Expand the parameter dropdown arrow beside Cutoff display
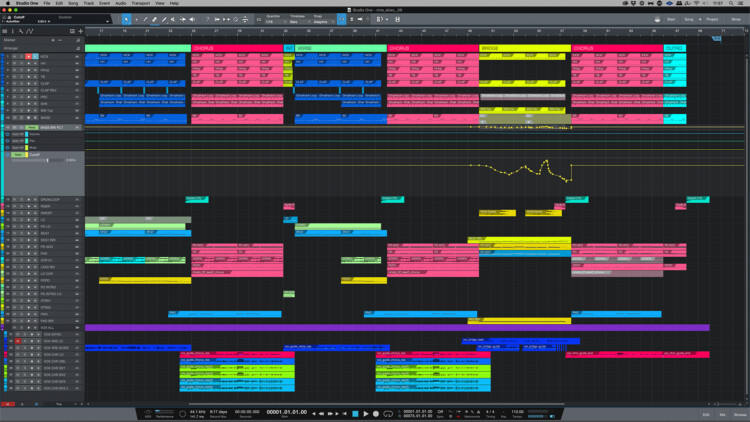This screenshot has height=422, width=750. tap(107, 22)
